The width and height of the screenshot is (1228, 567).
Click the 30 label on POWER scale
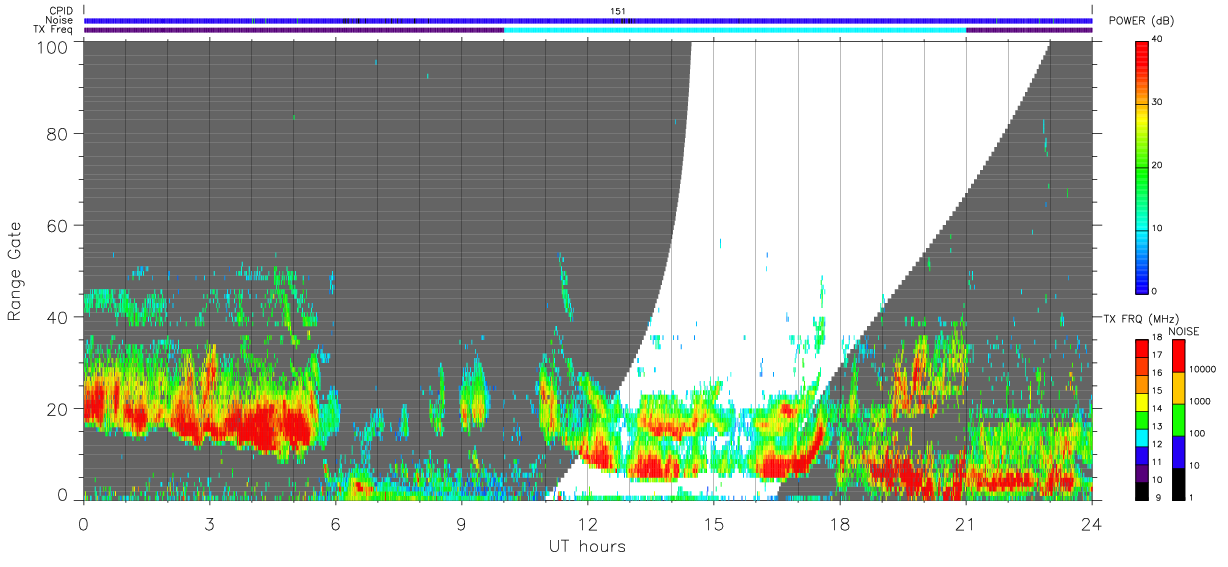tap(1159, 102)
